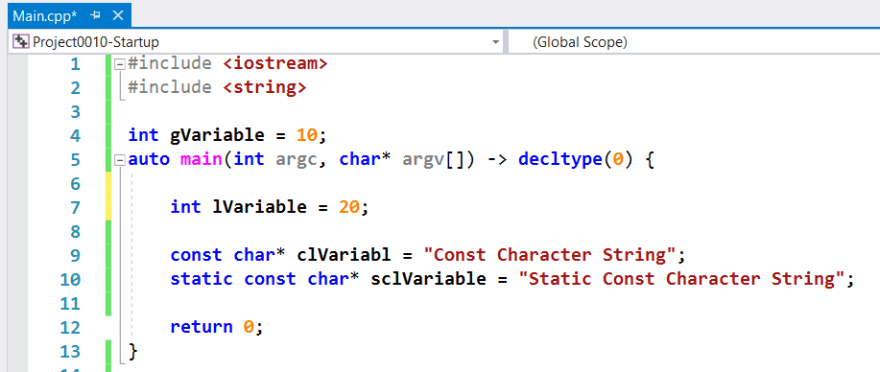Click the <iostream> include text
Image resolution: width=880 pixels, height=372 pixels.
tap(275, 63)
